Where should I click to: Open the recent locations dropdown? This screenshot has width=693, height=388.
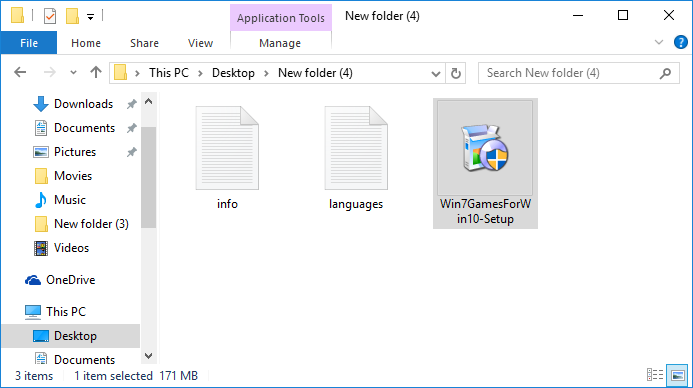click(x=73, y=73)
